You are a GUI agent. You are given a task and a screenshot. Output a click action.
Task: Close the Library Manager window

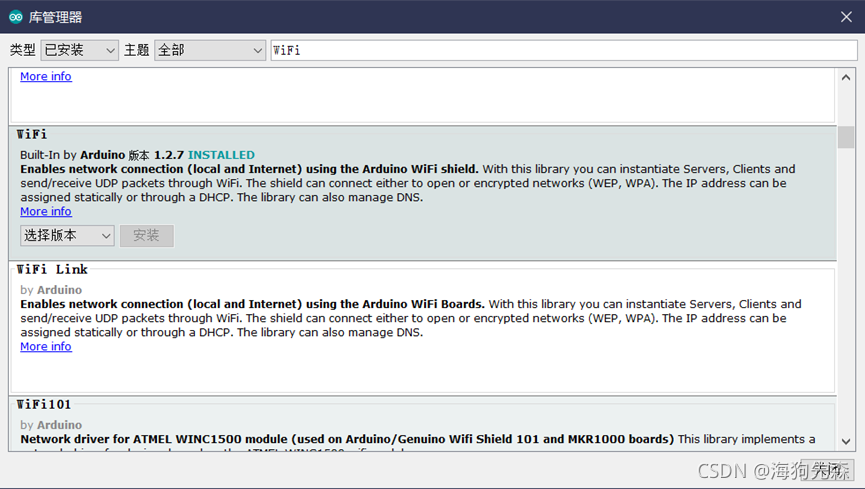tap(846, 17)
